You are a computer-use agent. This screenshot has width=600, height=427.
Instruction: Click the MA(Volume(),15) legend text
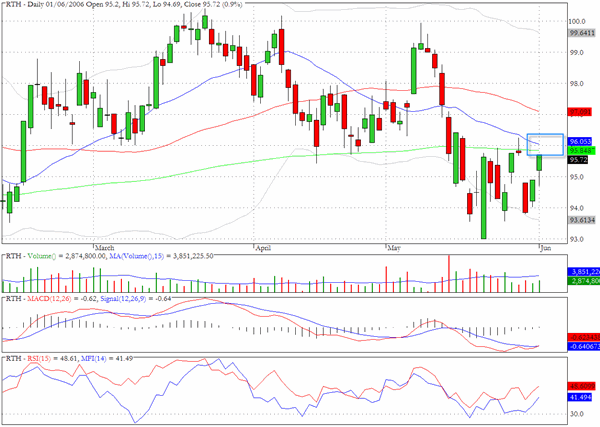point(139,256)
